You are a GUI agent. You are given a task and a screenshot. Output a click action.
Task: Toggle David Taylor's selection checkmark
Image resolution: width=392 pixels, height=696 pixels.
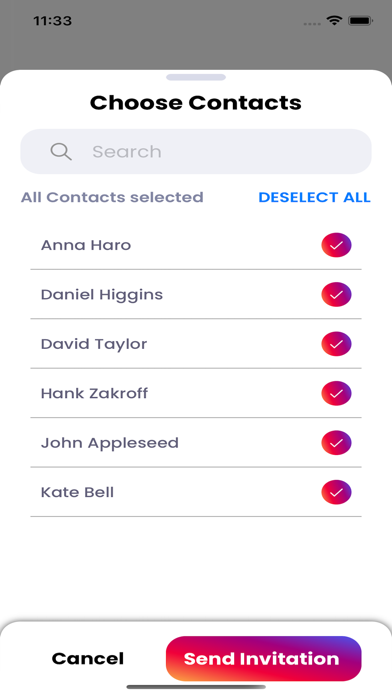(337, 344)
